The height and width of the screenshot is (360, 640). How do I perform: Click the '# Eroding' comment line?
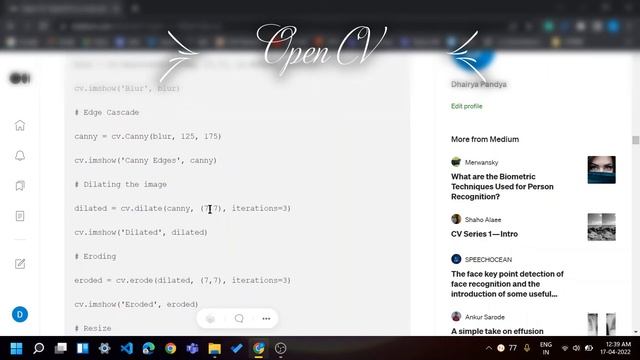[x=95, y=256]
